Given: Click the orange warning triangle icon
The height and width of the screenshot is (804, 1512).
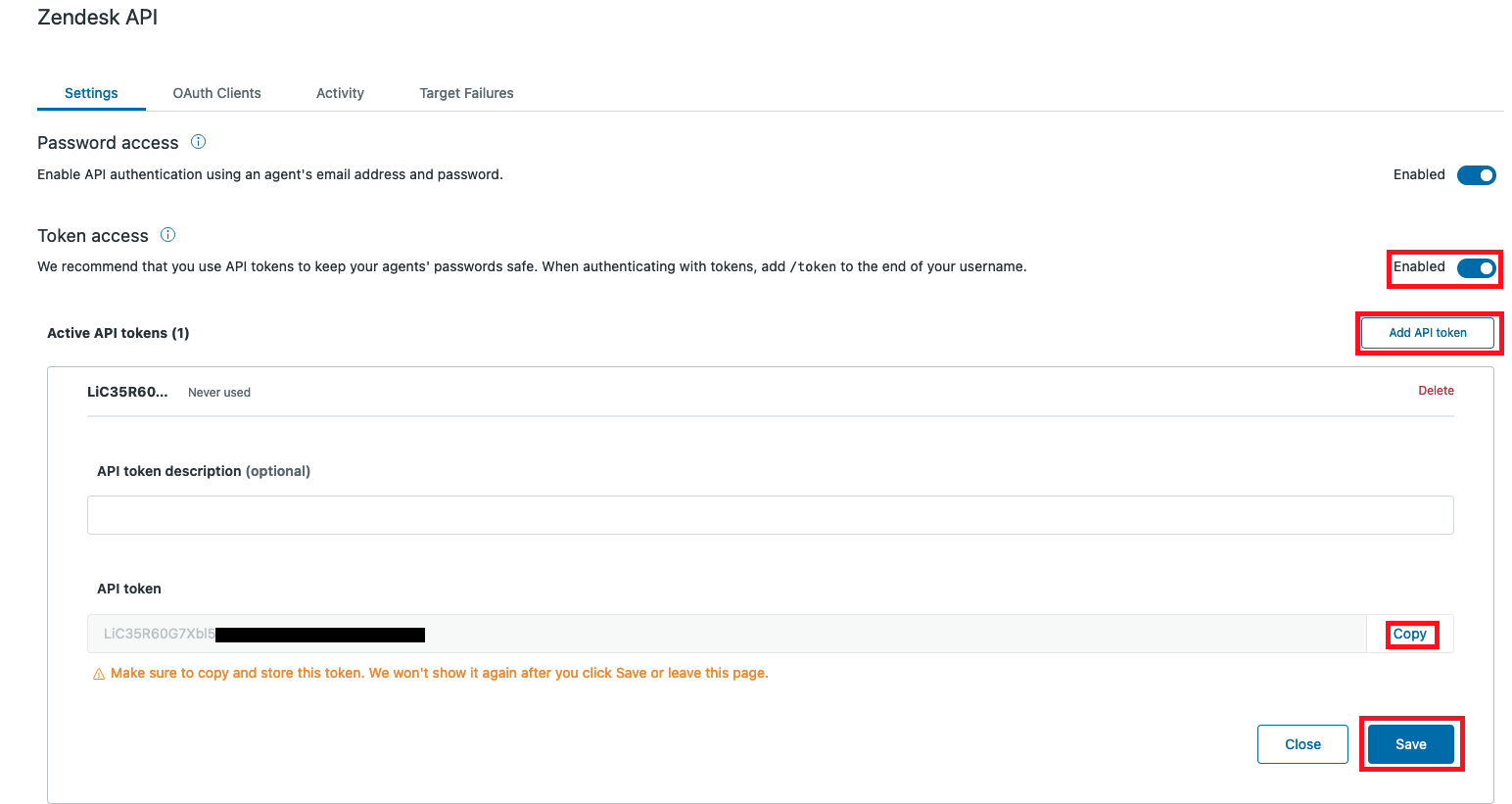Looking at the screenshot, I should (99, 674).
